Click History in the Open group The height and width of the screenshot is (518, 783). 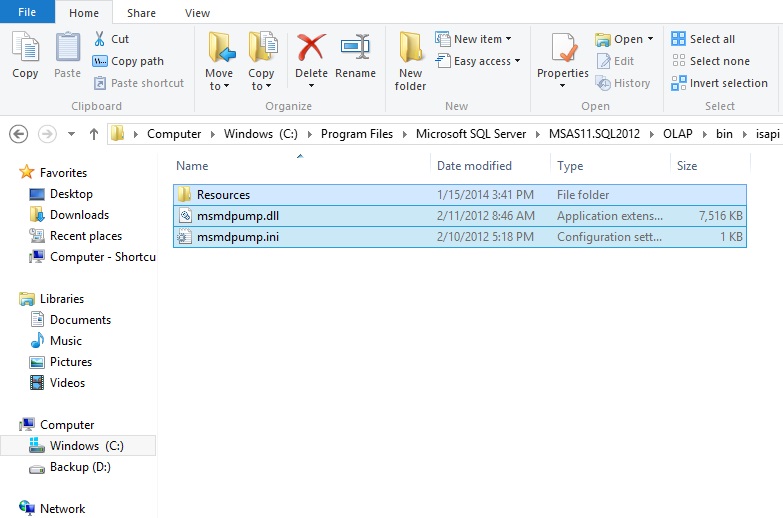[x=623, y=83]
